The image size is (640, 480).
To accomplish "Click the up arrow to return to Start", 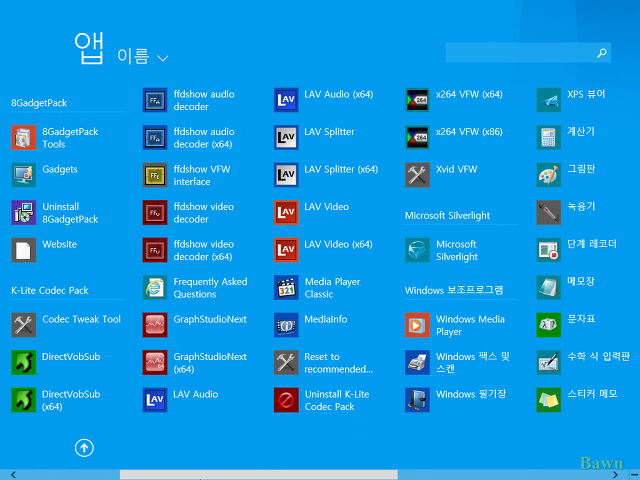I will (84, 448).
